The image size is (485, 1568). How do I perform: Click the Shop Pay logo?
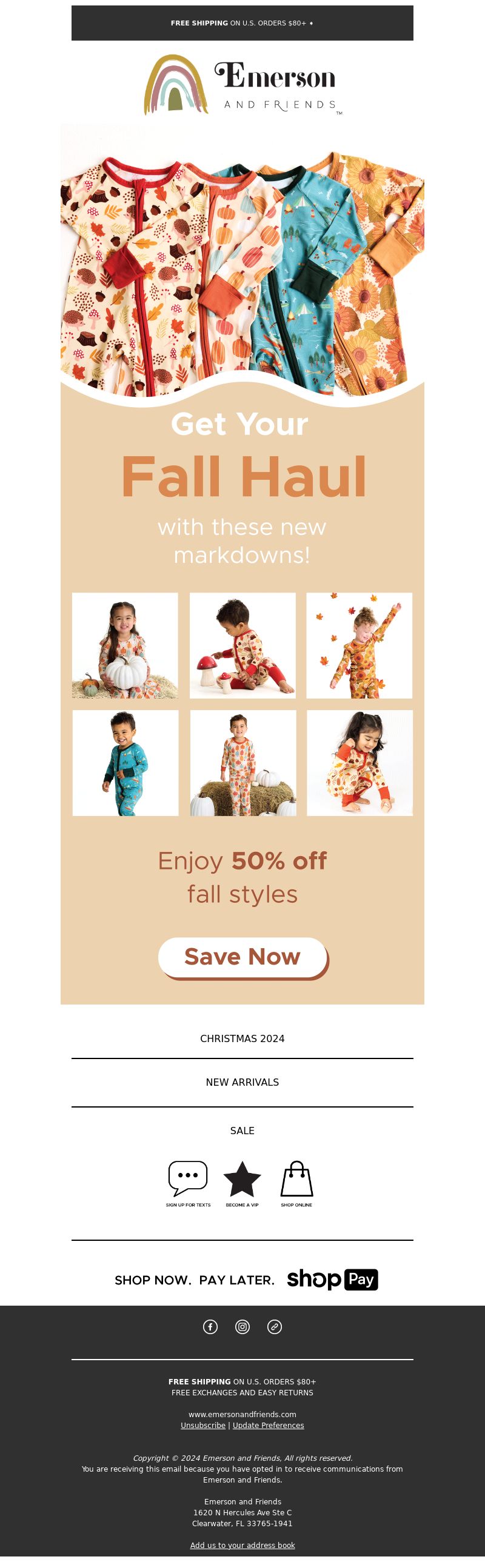333,1280
